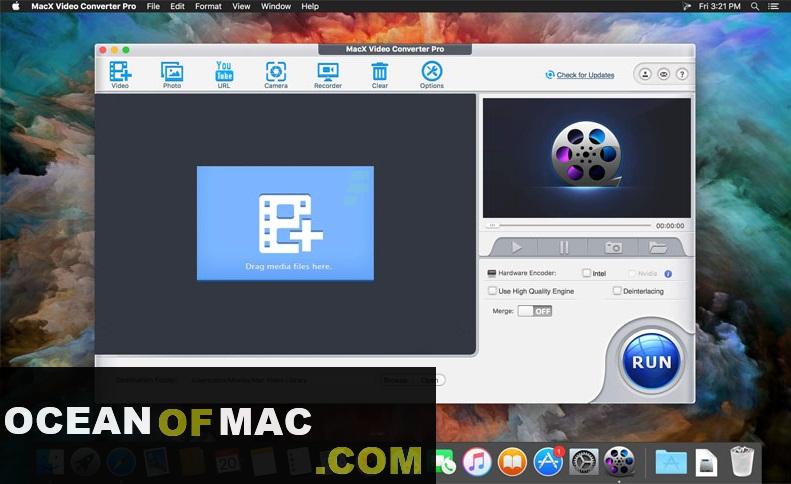This screenshot has width=791, height=484.
Task: Open the View menu
Action: [x=241, y=6]
